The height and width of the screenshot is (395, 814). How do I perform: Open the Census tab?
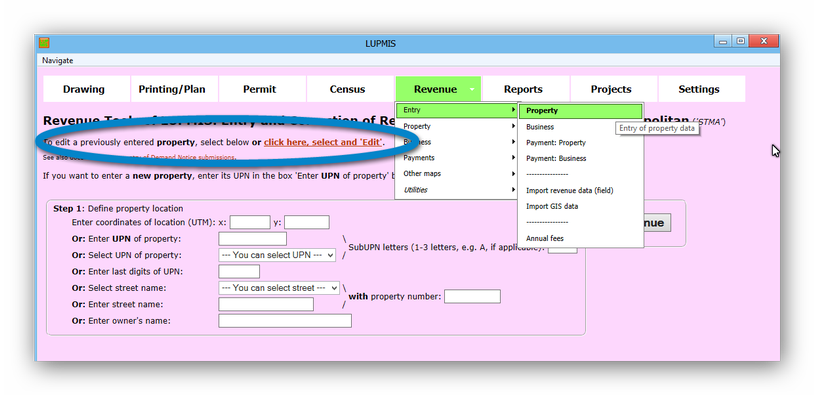tap(350, 89)
